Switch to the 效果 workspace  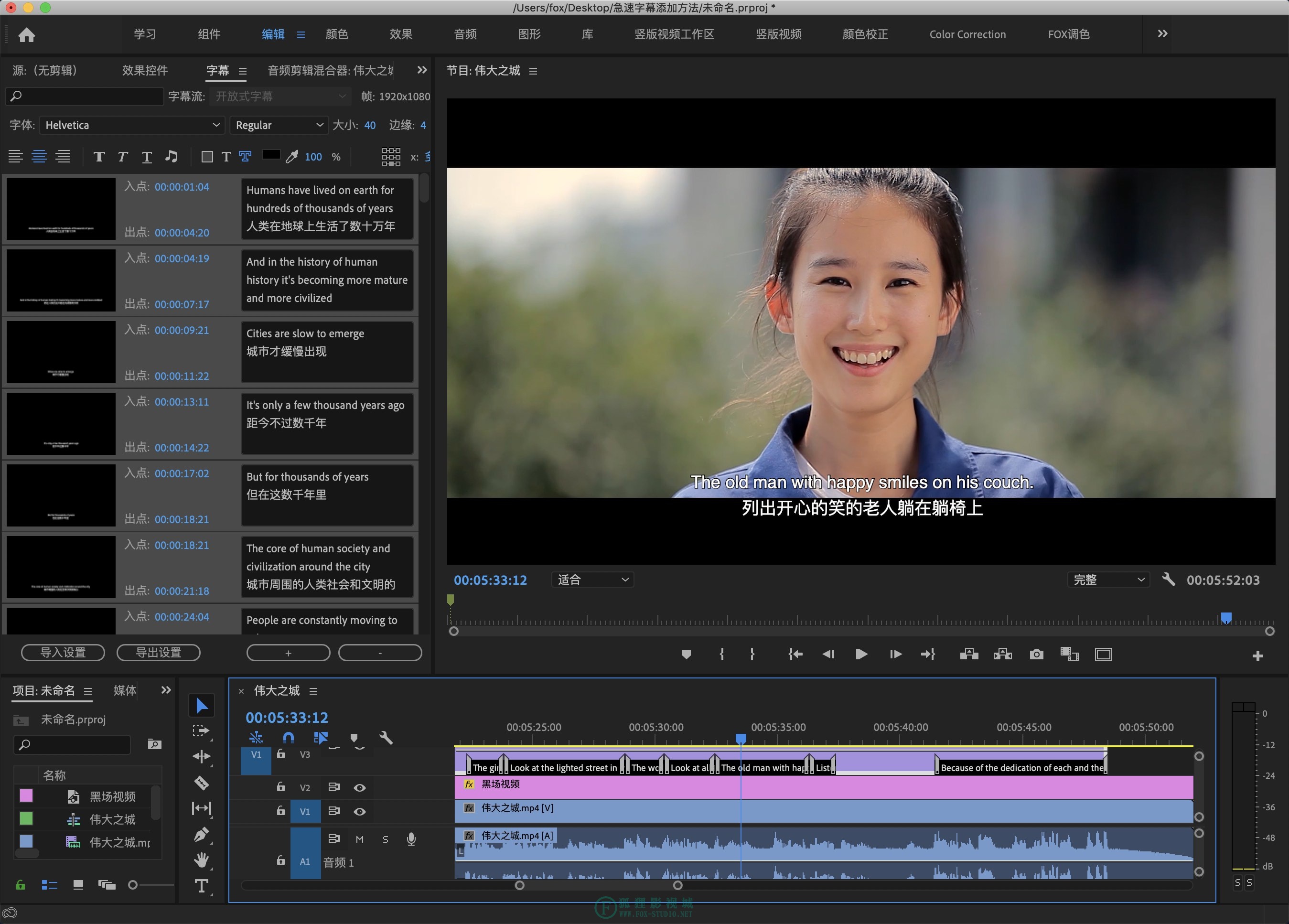[401, 34]
